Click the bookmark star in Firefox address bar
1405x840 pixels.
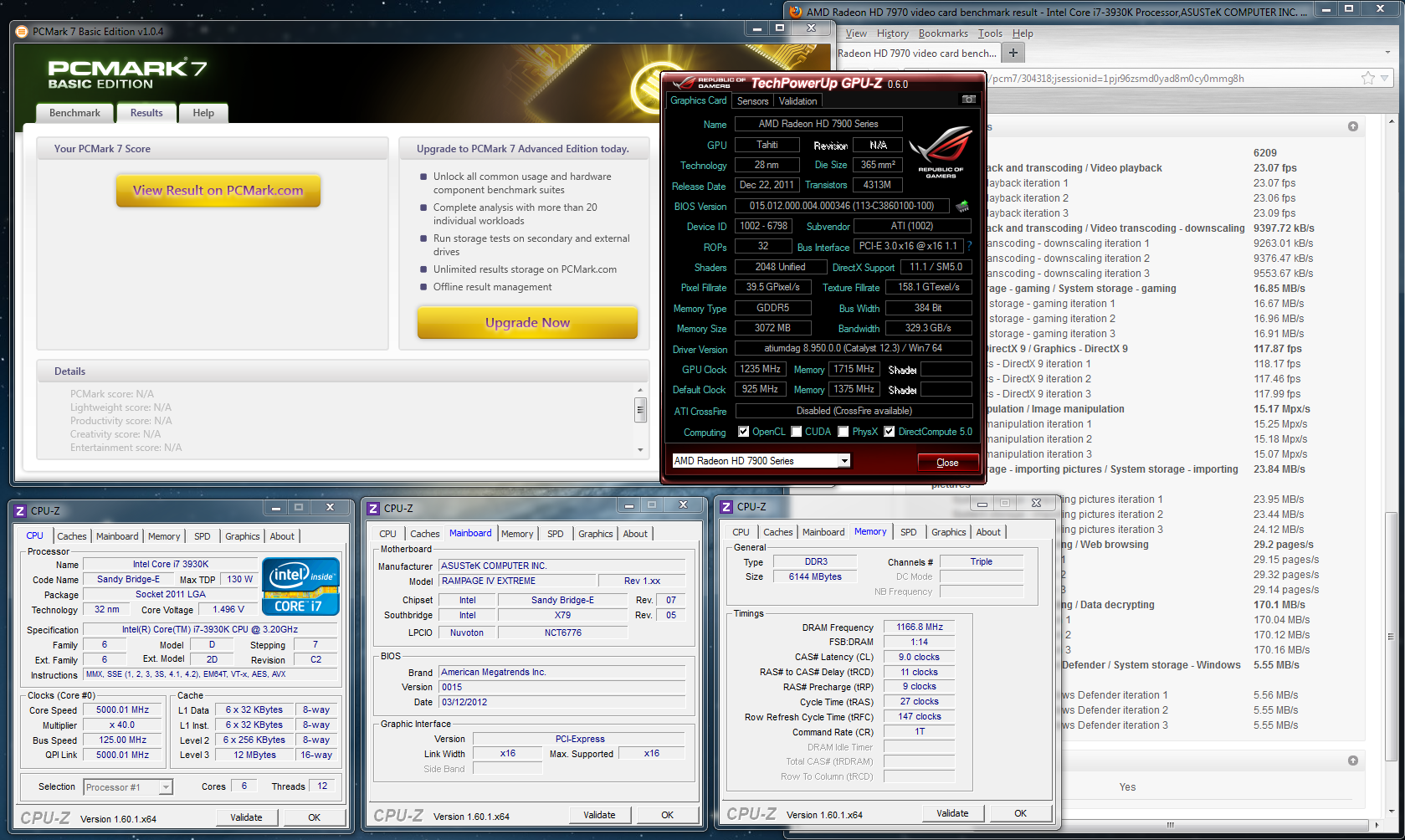[1368, 78]
